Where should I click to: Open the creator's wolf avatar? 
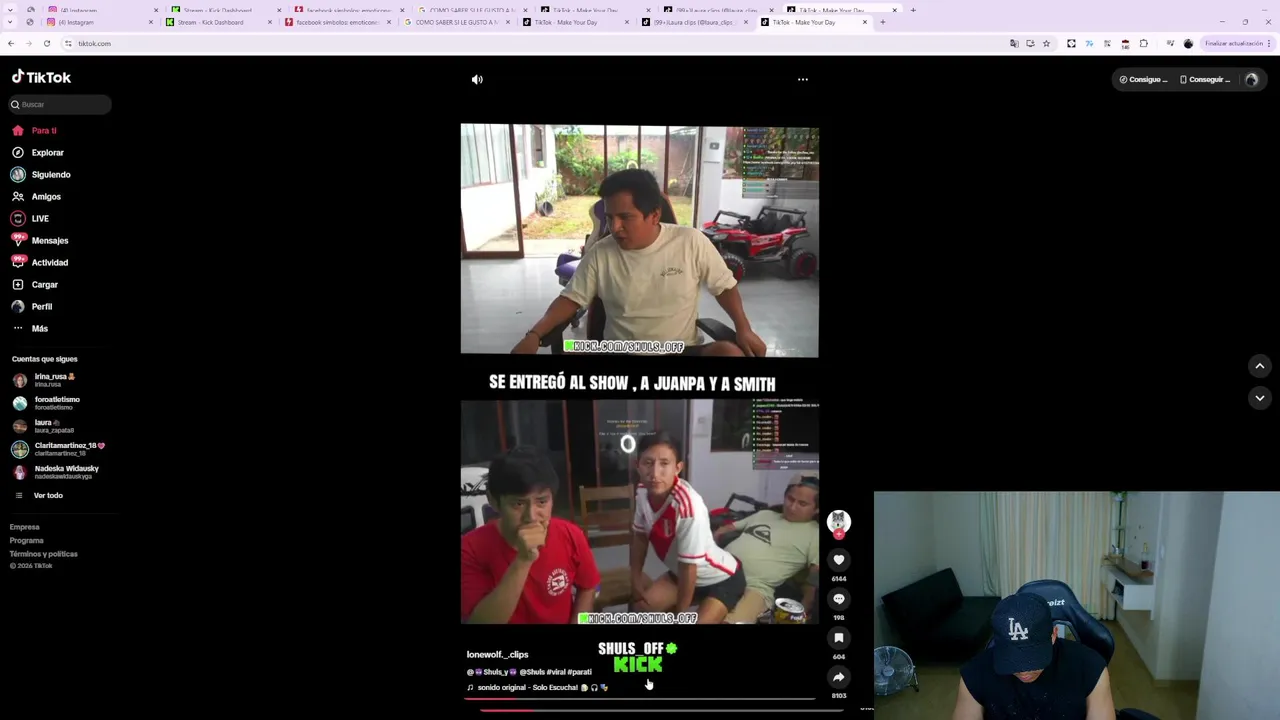[x=839, y=520]
